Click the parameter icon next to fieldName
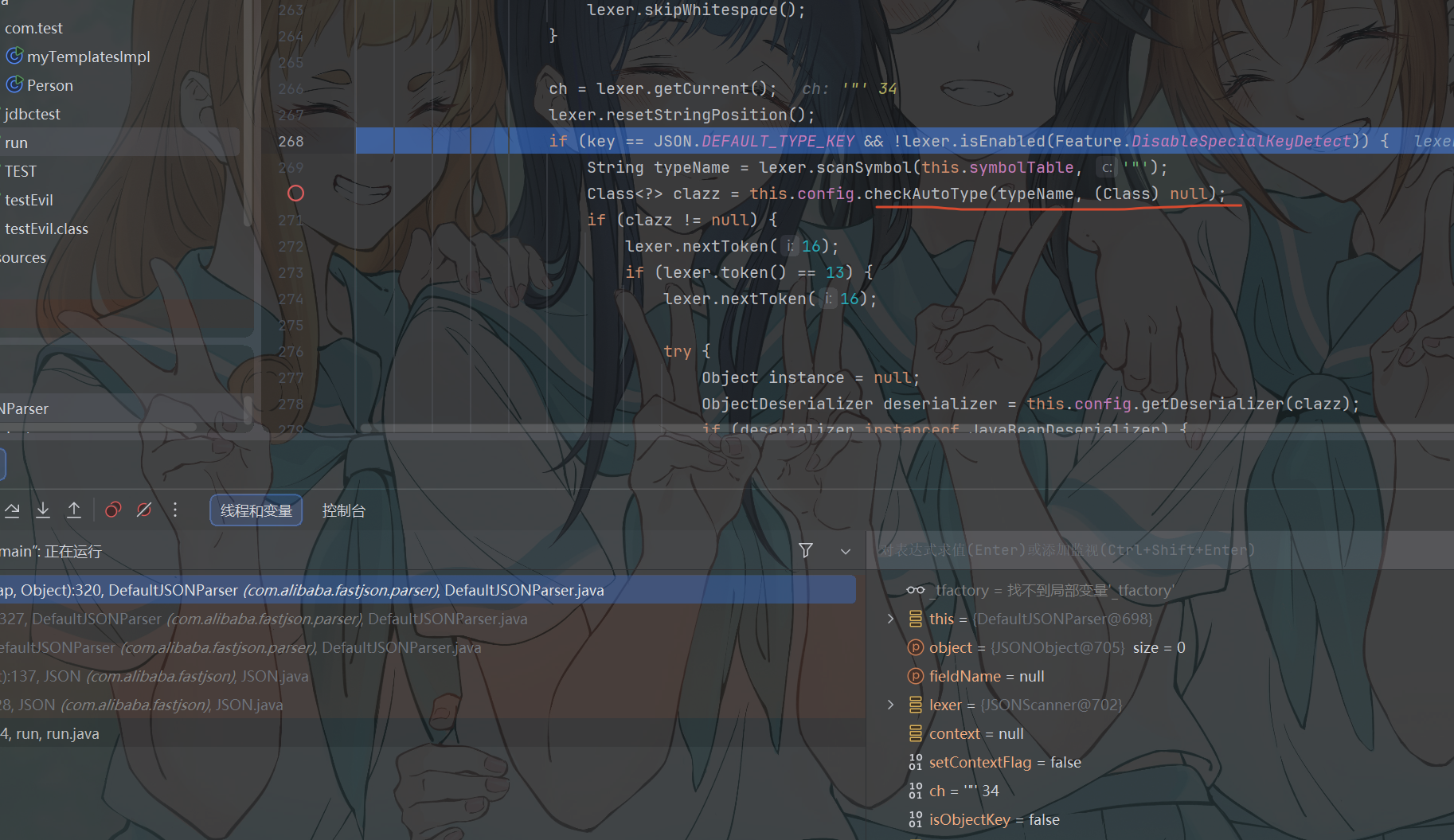Screen dimensions: 1454x840 916,677
